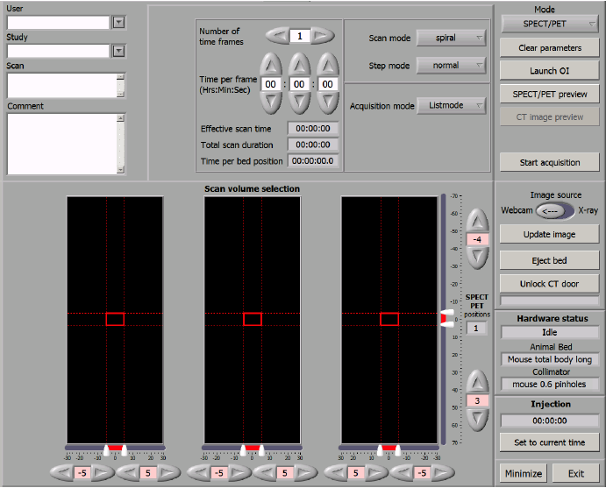
Task: Decrease the number of time frames
Action: [276, 36]
